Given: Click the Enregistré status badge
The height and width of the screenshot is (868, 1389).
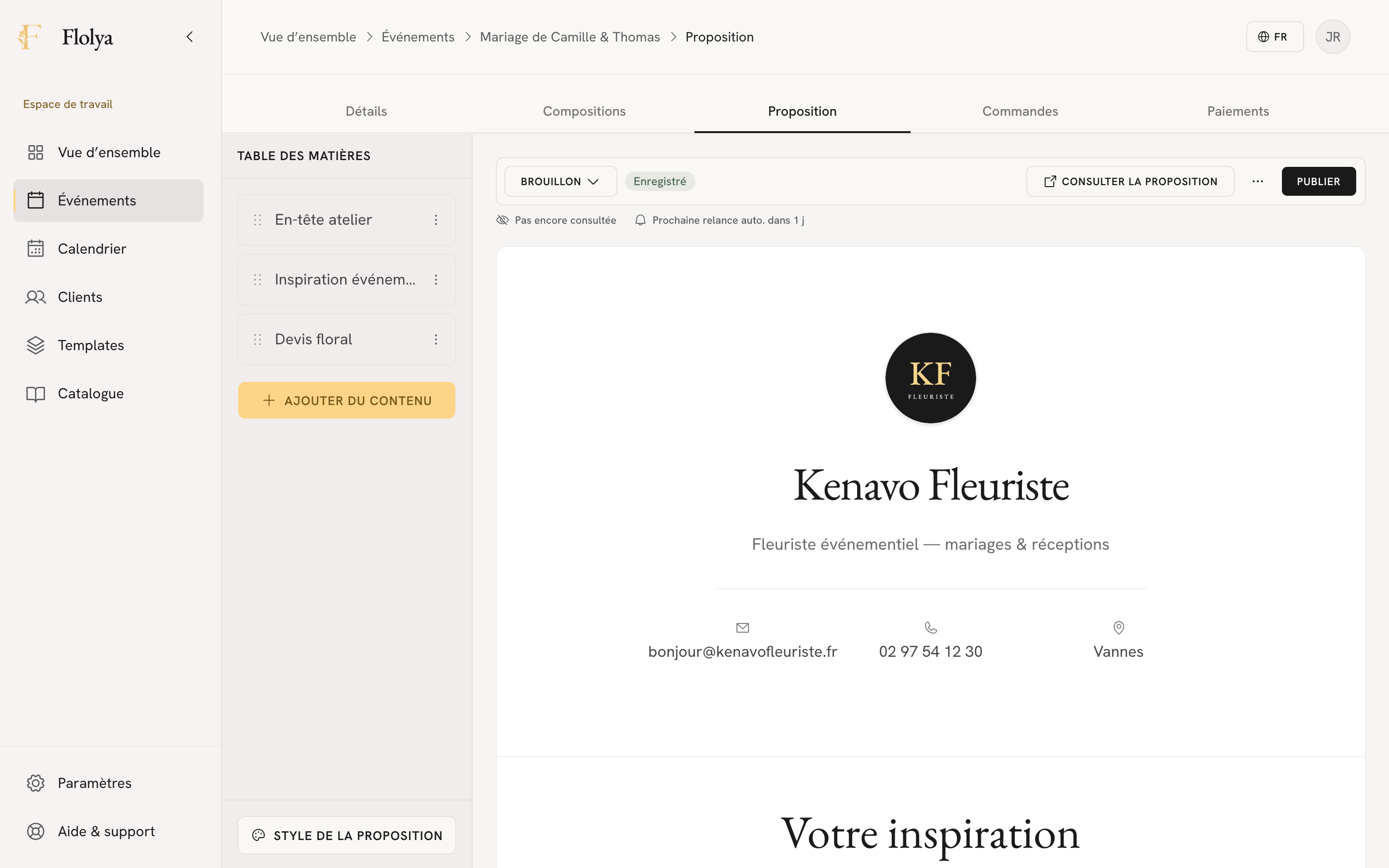Looking at the screenshot, I should 660,181.
